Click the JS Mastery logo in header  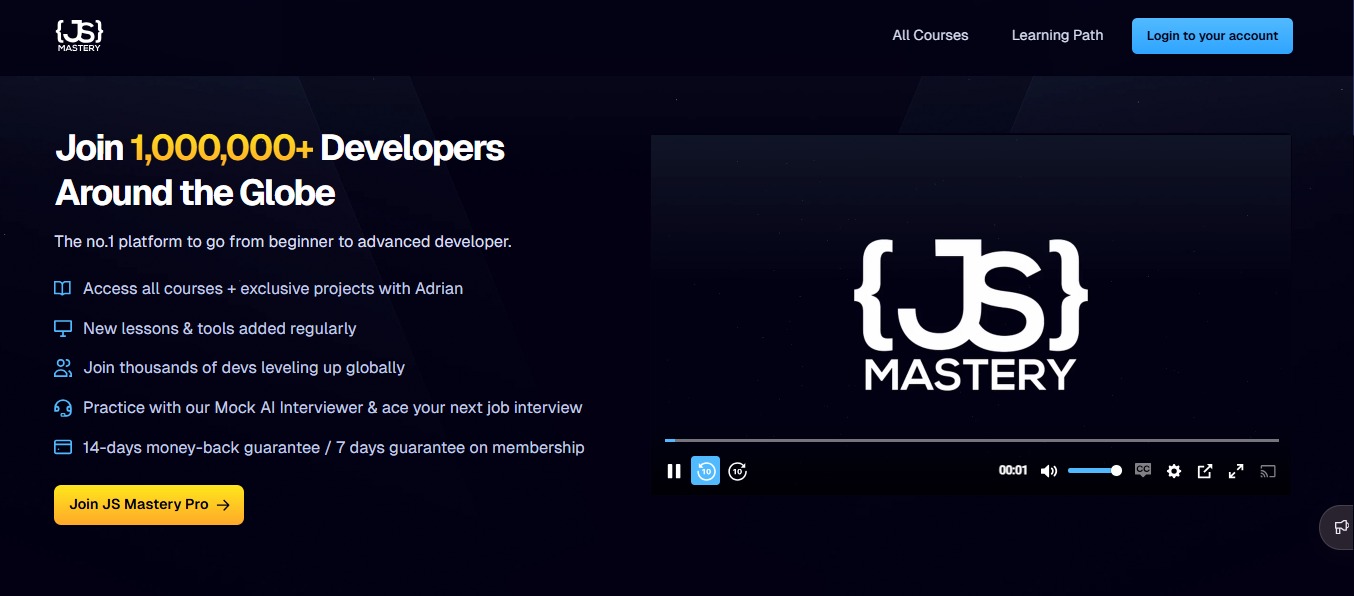tap(79, 35)
